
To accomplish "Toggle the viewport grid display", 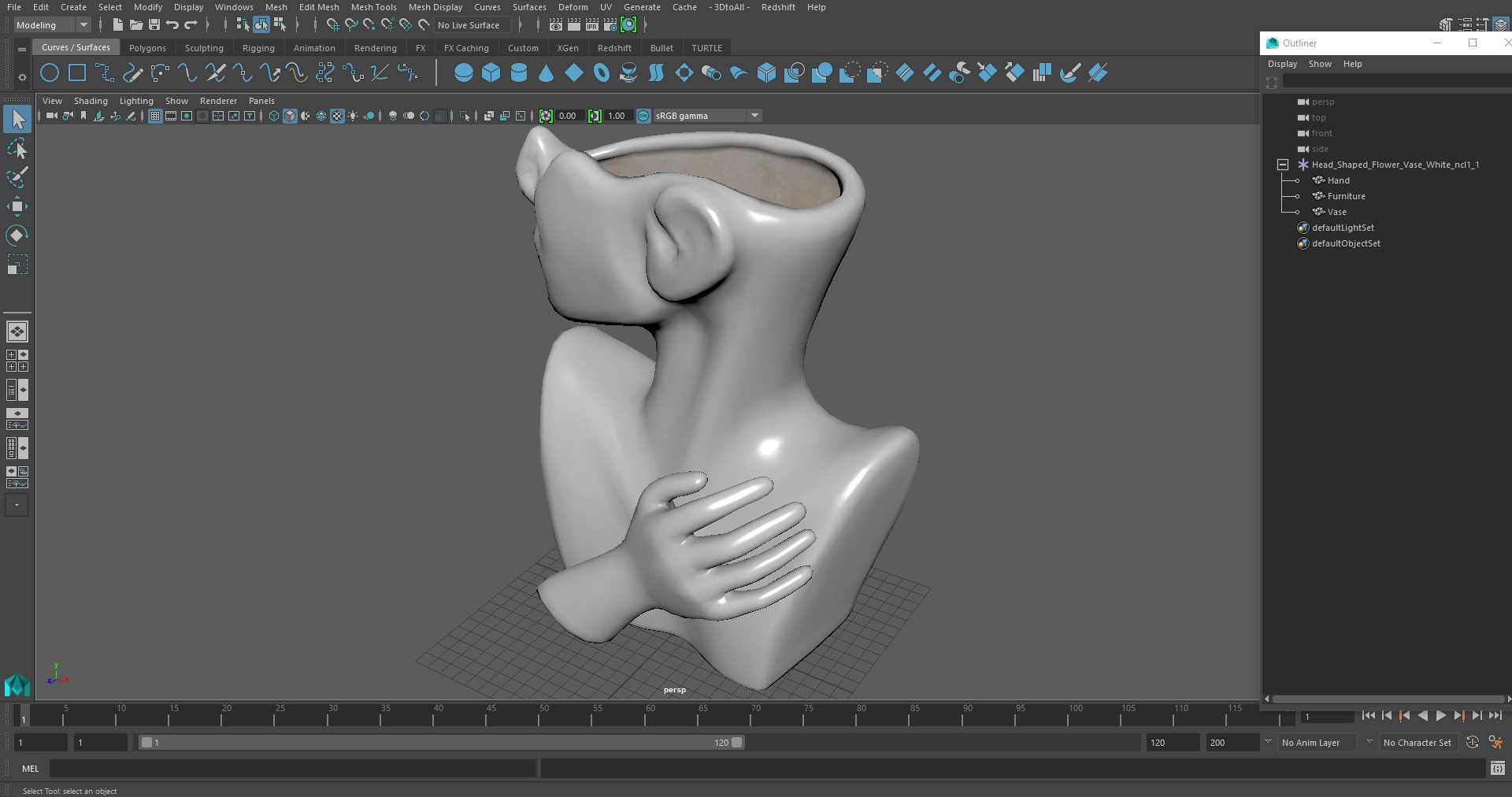I will pos(155,116).
